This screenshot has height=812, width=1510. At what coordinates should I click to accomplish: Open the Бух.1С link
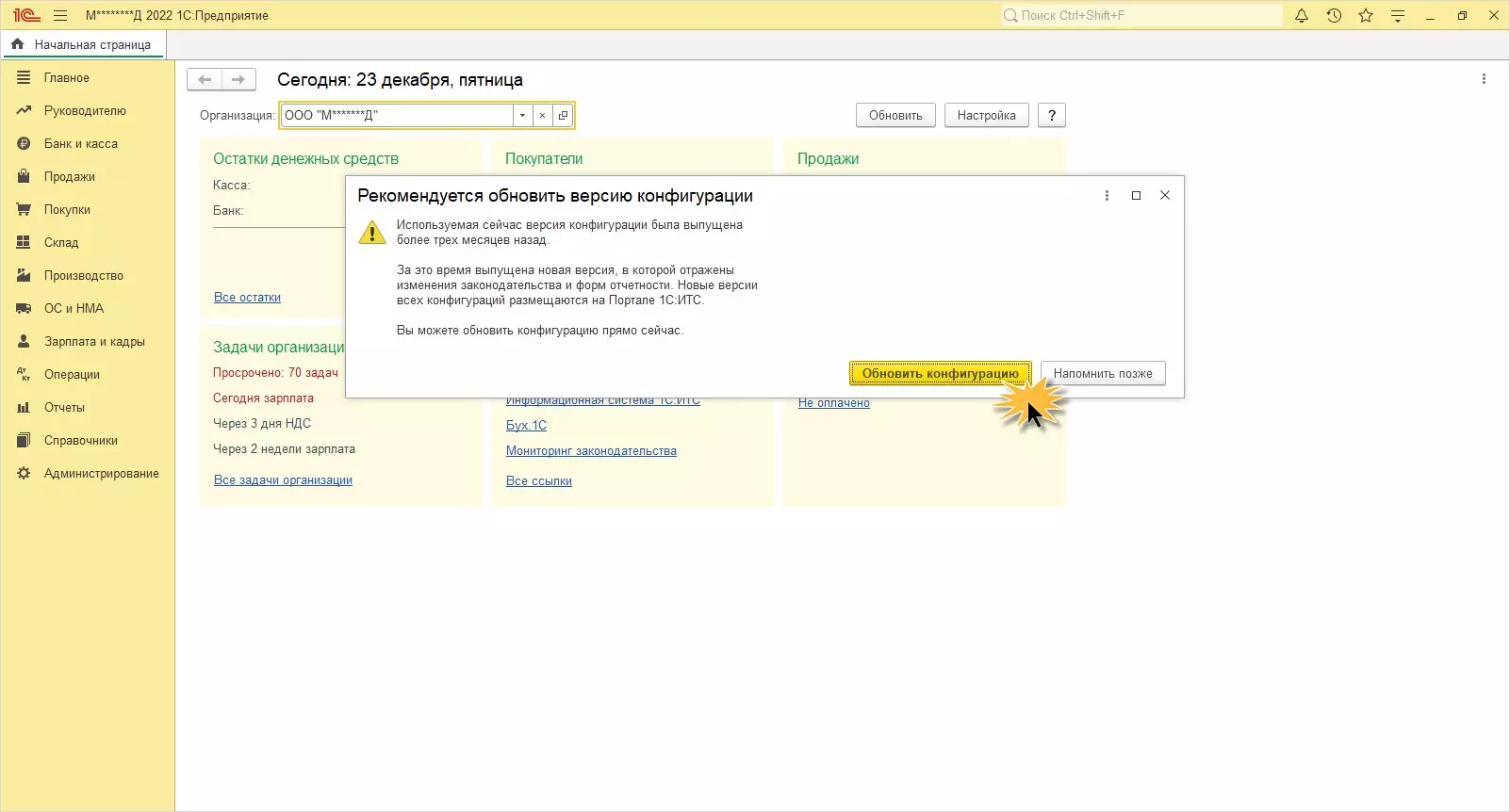click(526, 425)
